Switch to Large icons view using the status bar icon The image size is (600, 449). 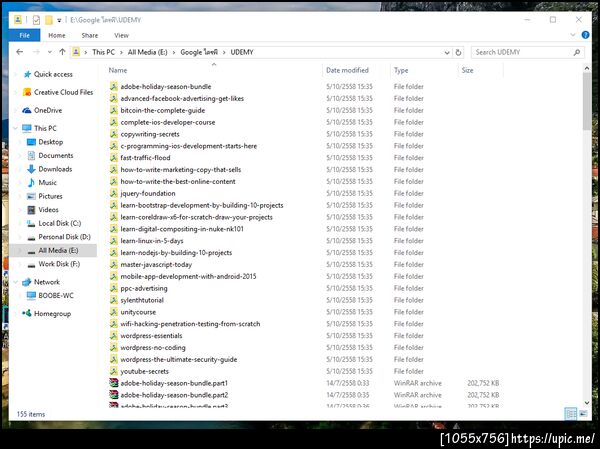(x=583, y=414)
